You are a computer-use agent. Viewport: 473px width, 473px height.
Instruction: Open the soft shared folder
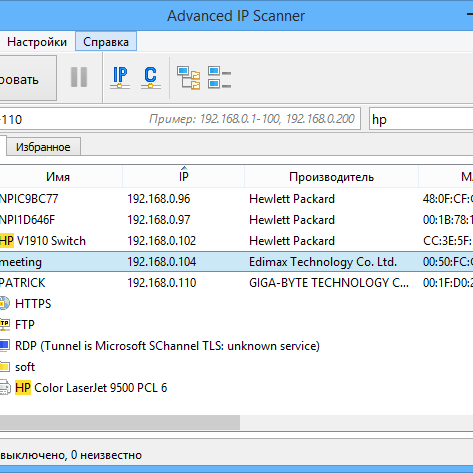coord(25,367)
